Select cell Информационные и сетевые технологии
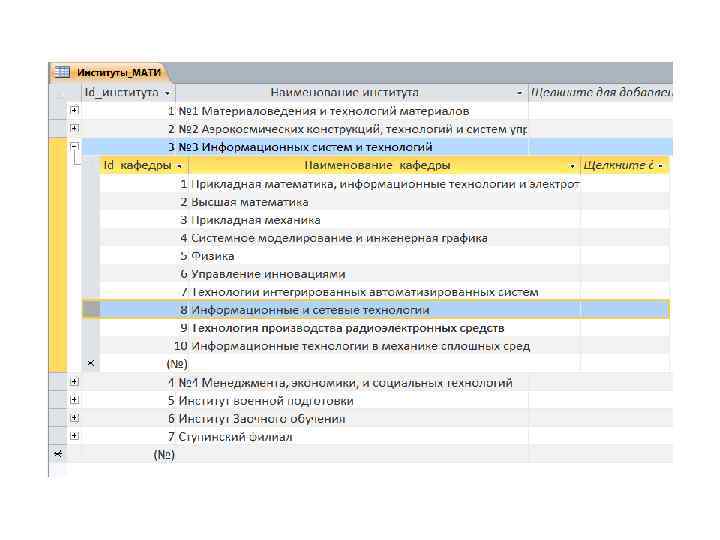 click(x=385, y=310)
